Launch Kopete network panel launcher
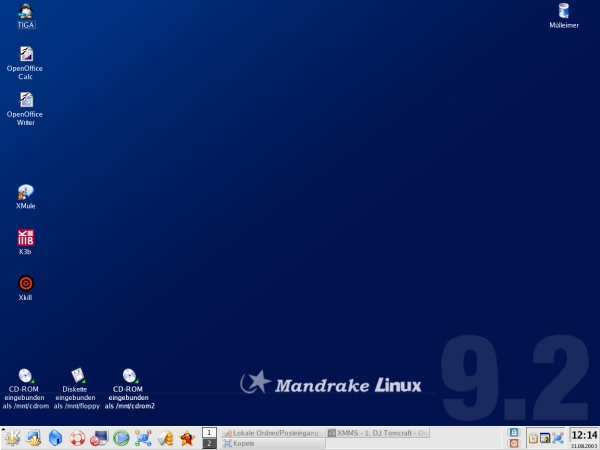This screenshot has width=600, height=450. [143, 438]
